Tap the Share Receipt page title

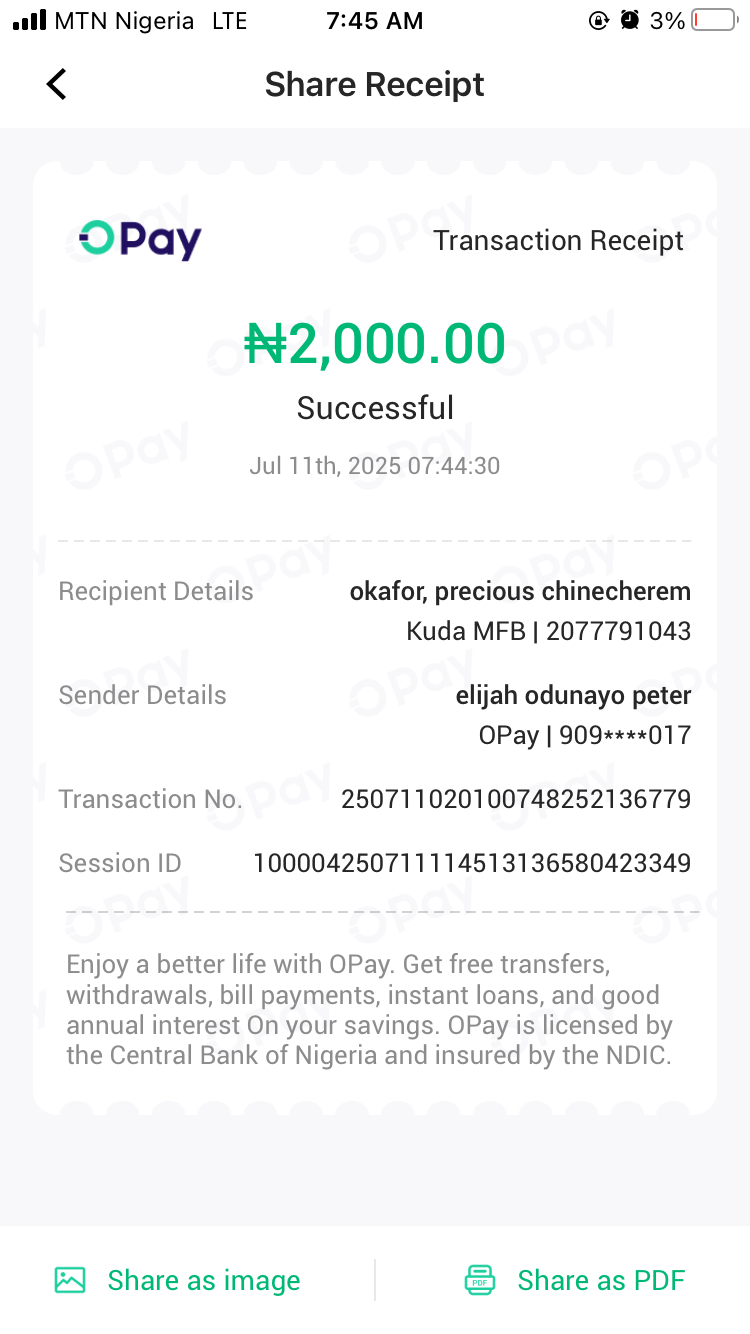coord(374,85)
